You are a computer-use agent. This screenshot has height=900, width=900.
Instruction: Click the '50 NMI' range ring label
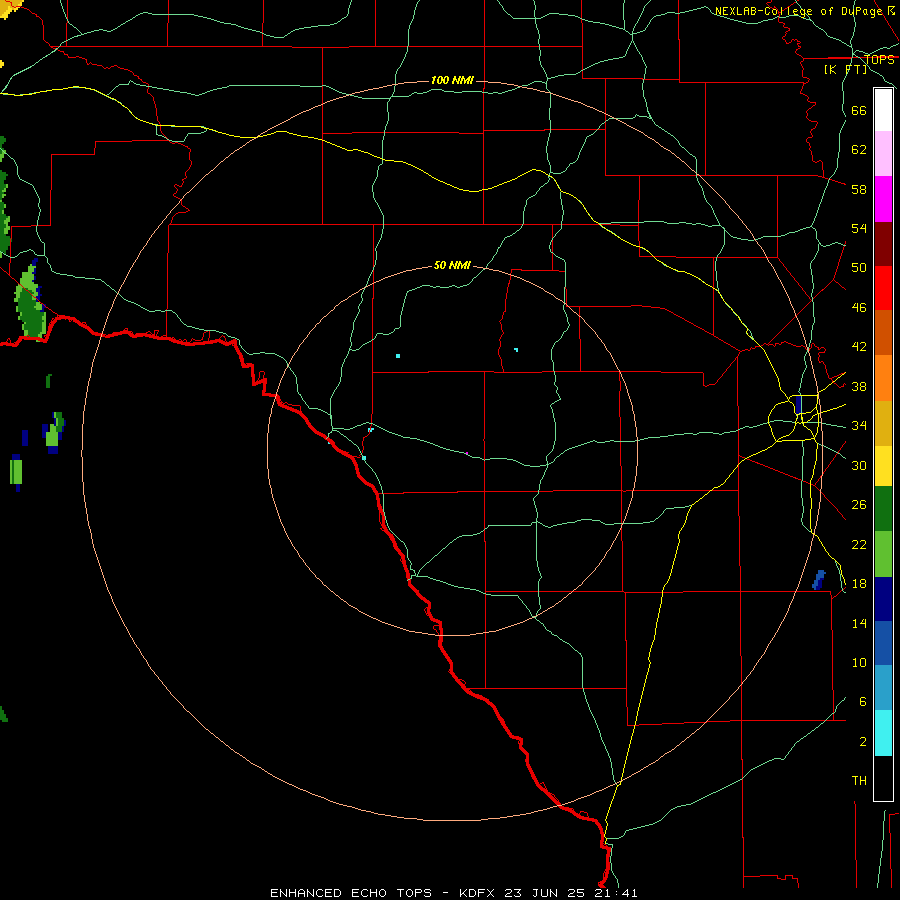pyautogui.click(x=452, y=265)
